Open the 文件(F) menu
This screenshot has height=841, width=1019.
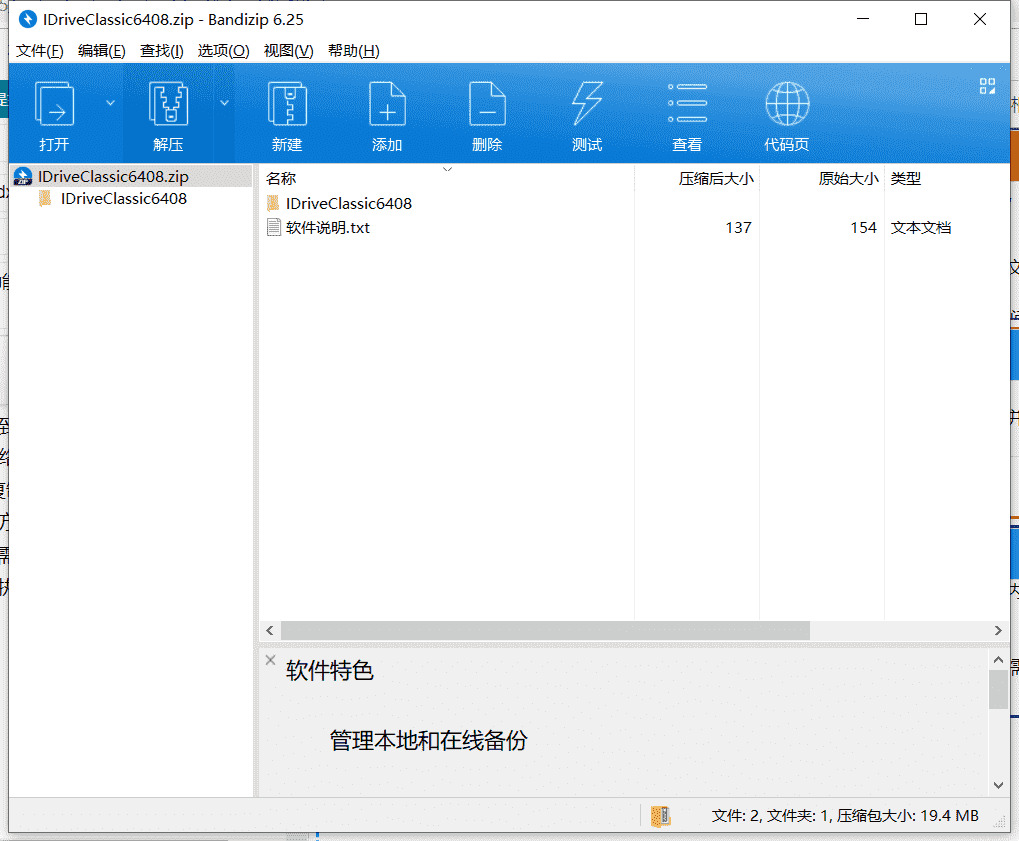point(40,51)
